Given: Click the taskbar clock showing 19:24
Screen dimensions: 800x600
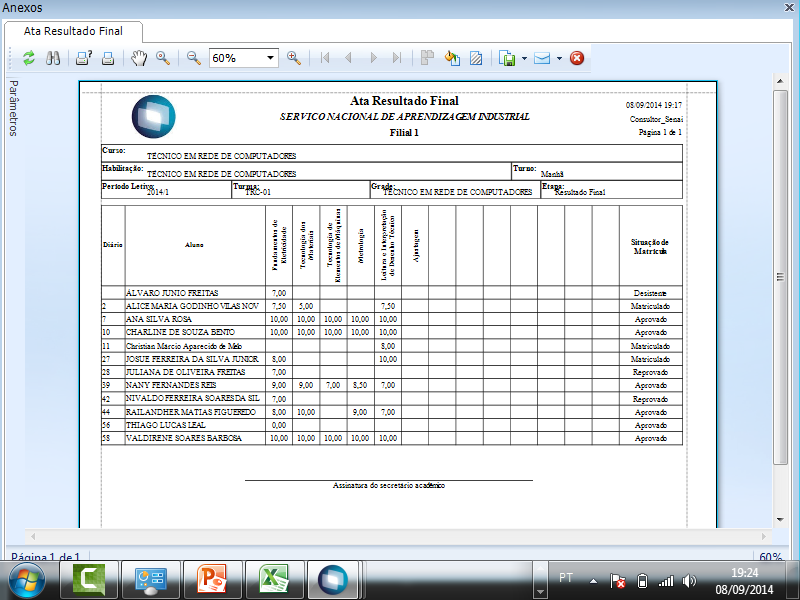Looking at the screenshot, I should (x=744, y=581).
